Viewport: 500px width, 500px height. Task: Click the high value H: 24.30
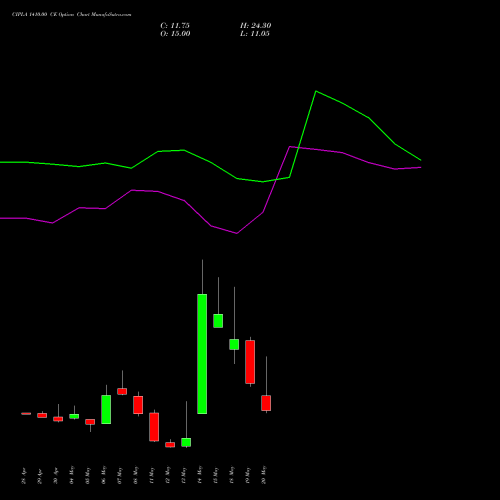tap(255, 26)
